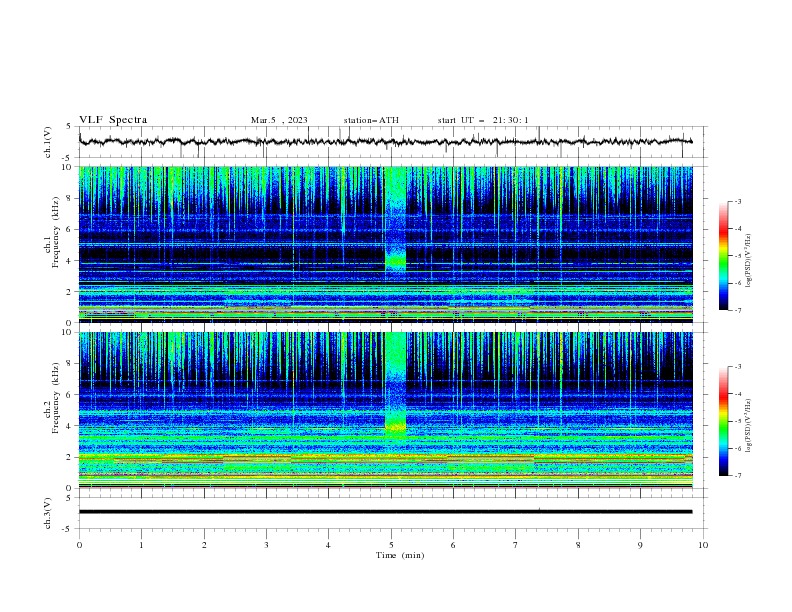Click the upper color bar '-3' label

click(738, 201)
